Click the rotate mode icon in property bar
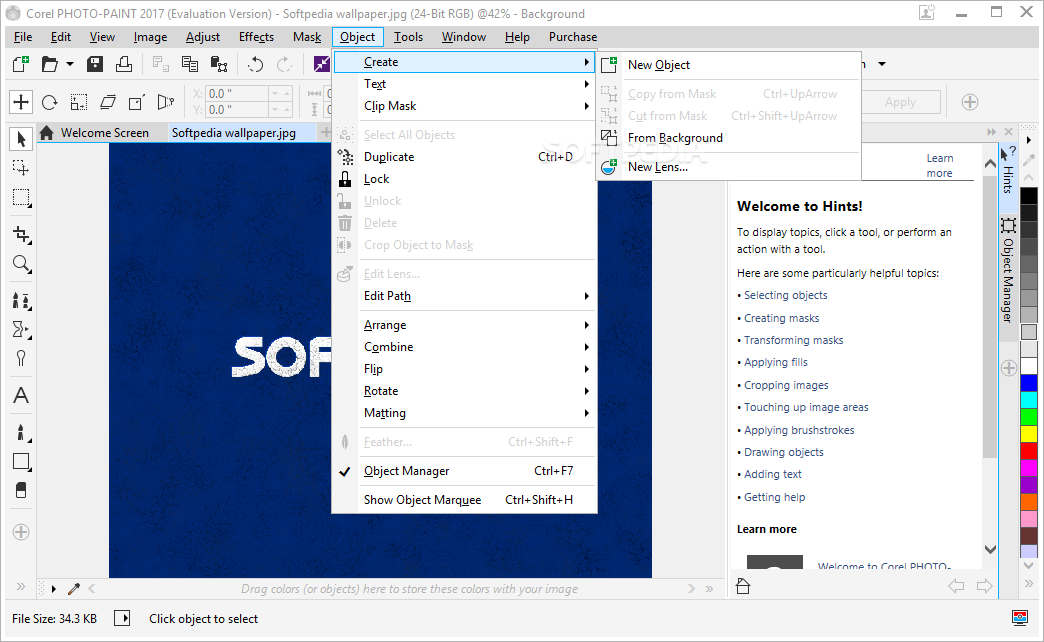This screenshot has height=642, width=1044. point(50,102)
